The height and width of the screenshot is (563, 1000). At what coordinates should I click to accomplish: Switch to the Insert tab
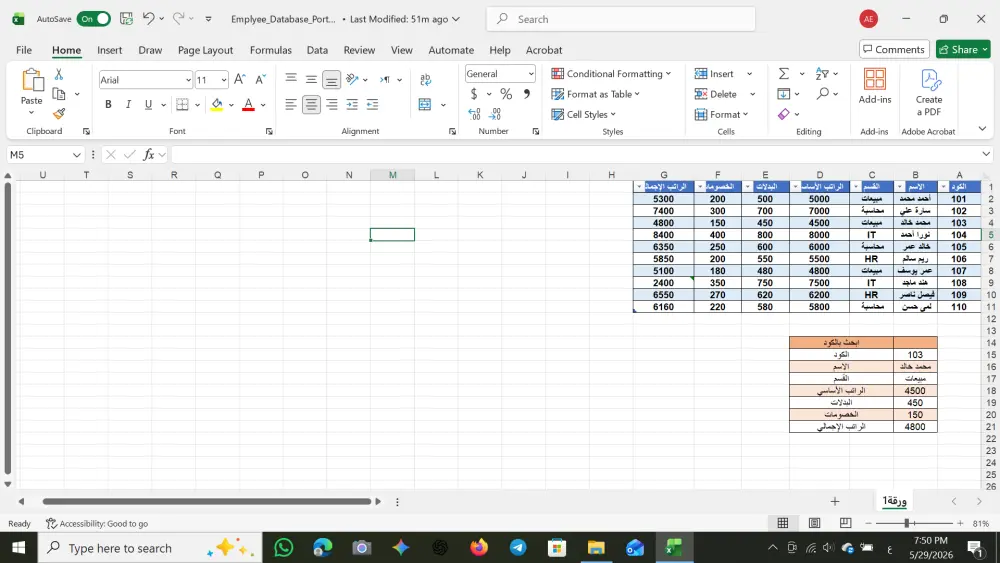109,50
